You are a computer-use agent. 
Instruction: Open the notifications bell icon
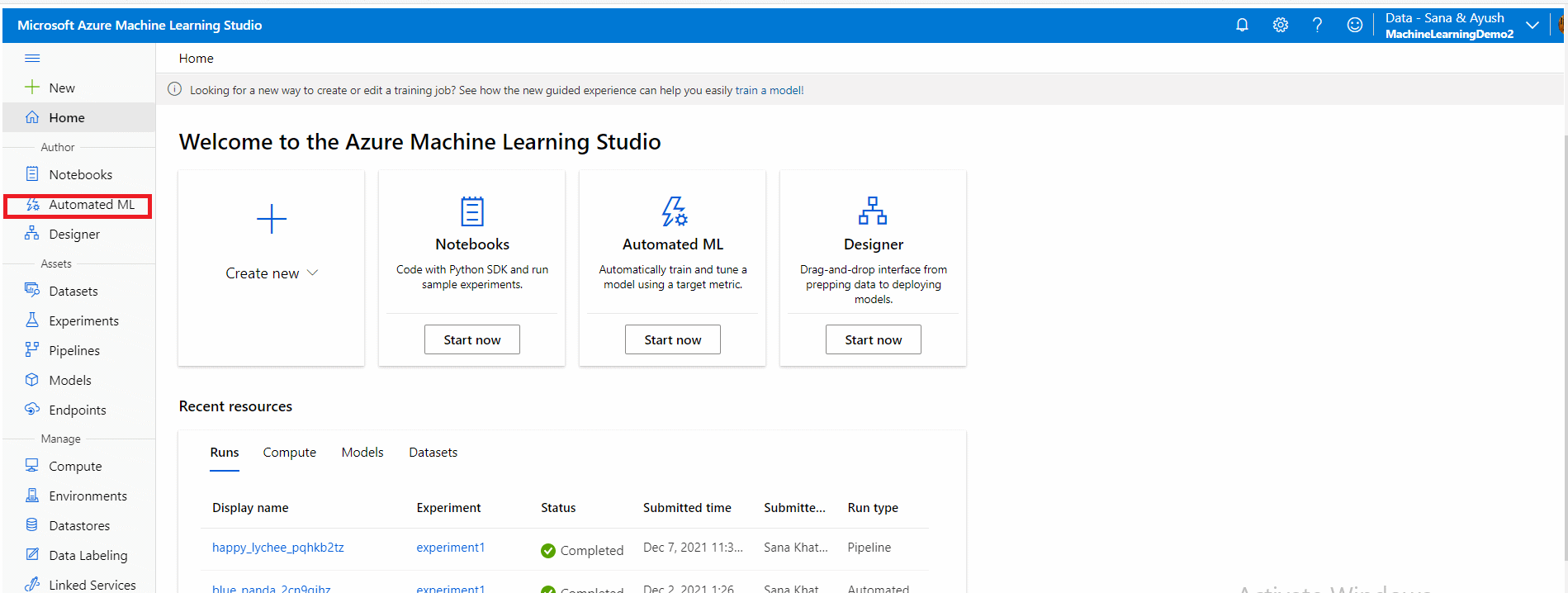(x=1242, y=25)
